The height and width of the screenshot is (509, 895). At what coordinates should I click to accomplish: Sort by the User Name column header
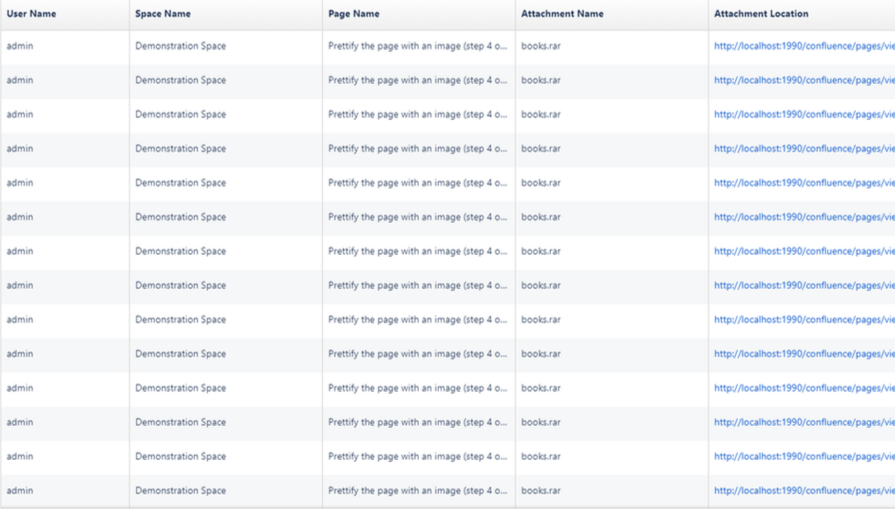[x=31, y=14]
